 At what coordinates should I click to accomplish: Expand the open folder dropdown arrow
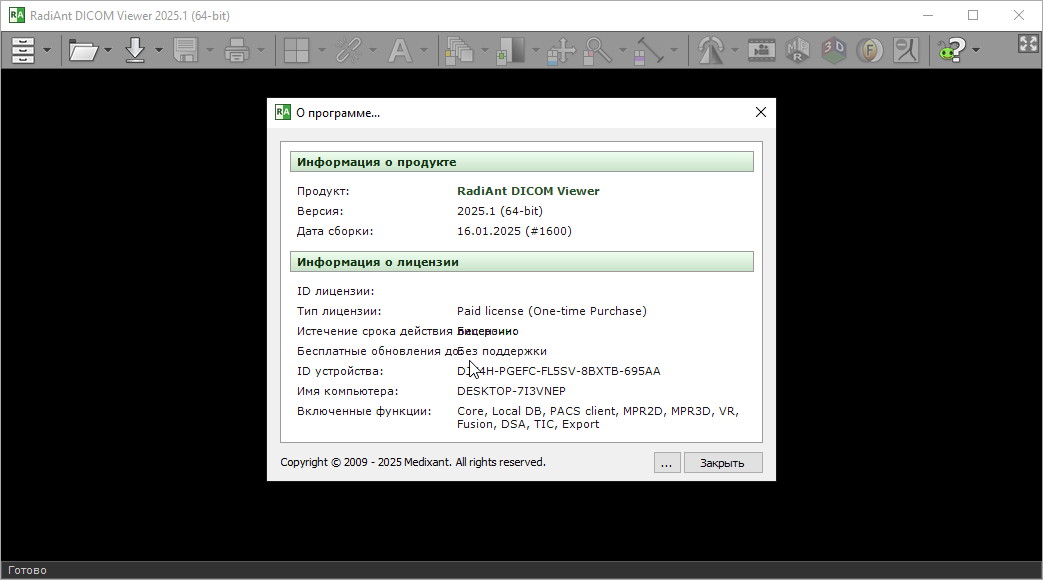pyautogui.click(x=108, y=50)
